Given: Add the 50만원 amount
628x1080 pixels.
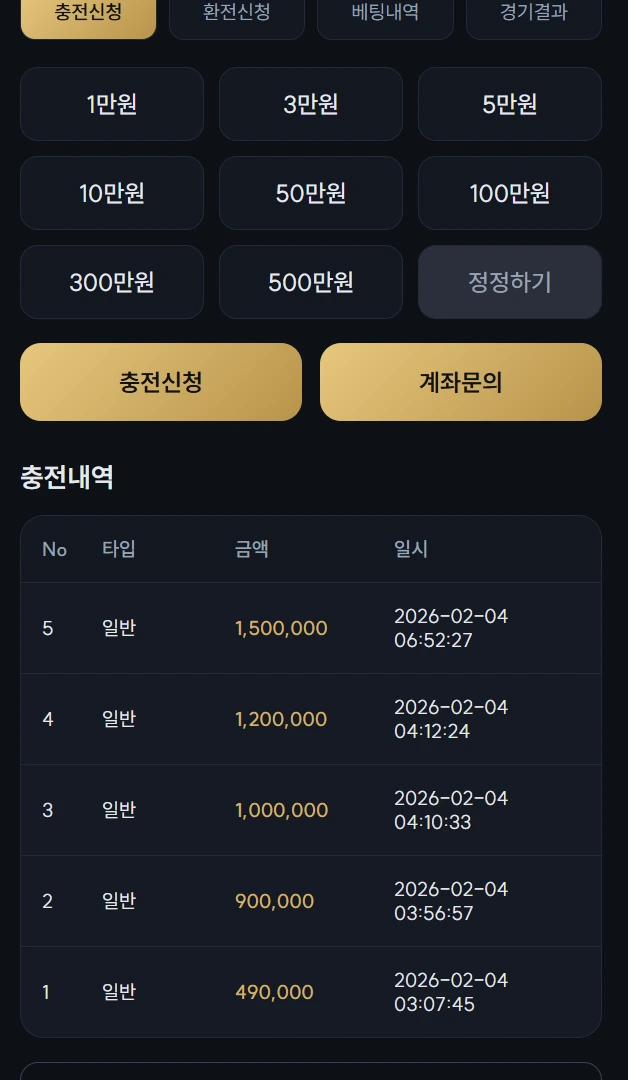Looking at the screenshot, I should [311, 193].
